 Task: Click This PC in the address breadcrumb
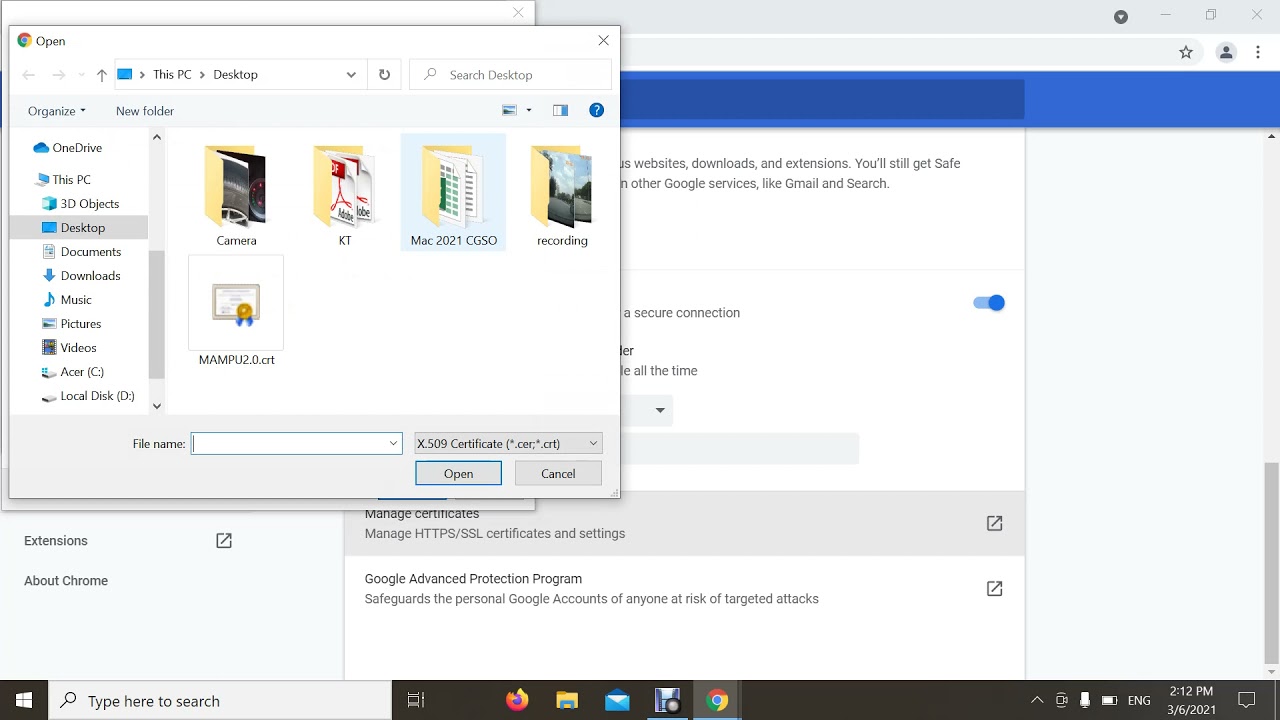(172, 75)
